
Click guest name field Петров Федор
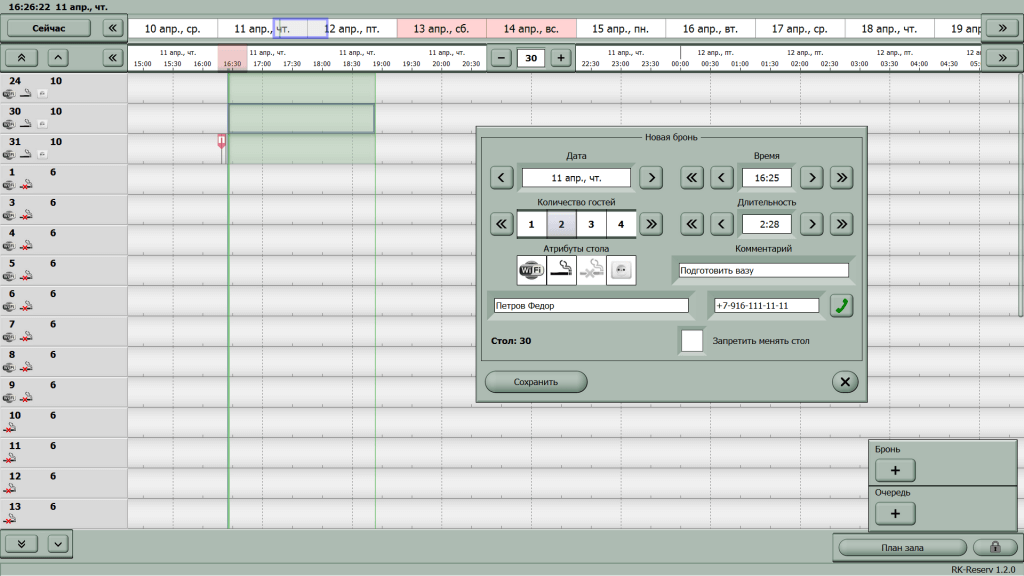click(x=591, y=306)
